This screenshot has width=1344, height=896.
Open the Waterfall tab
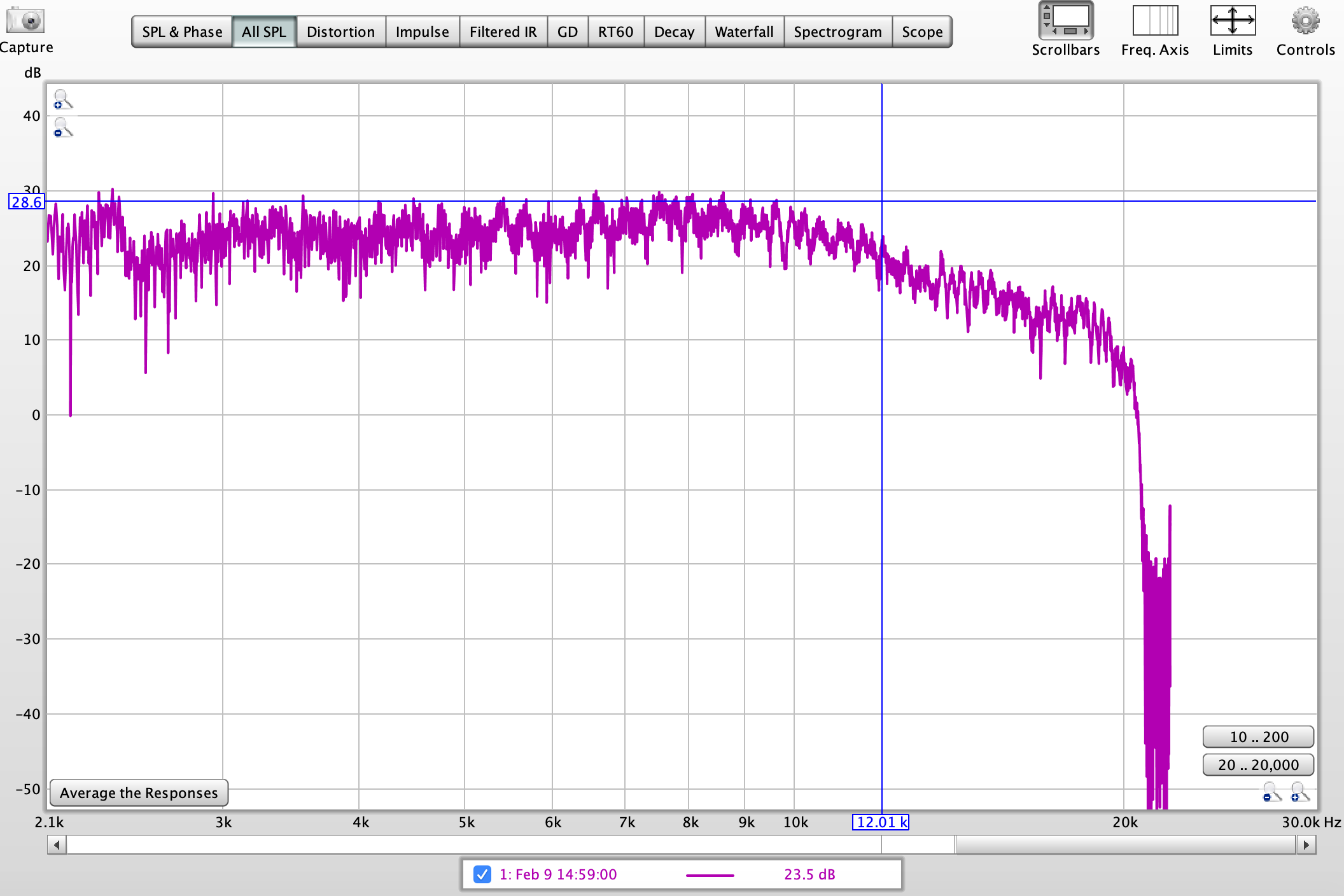(x=745, y=32)
